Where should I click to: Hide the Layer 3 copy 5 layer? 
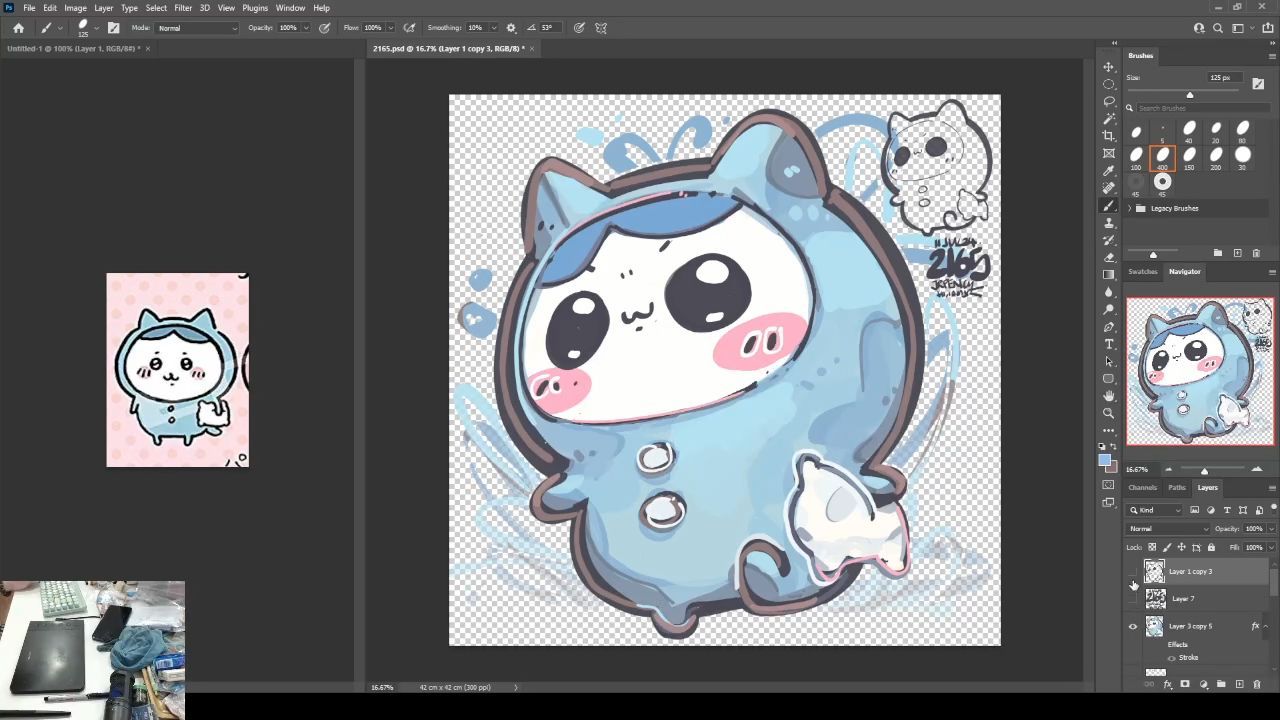1133,627
